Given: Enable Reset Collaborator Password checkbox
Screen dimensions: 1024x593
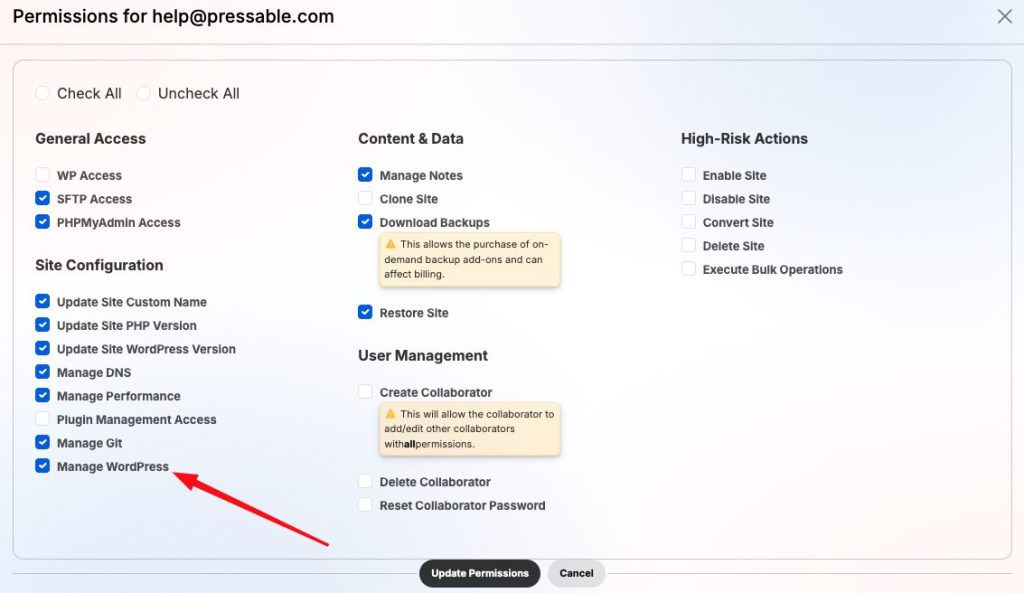Looking at the screenshot, I should (366, 505).
